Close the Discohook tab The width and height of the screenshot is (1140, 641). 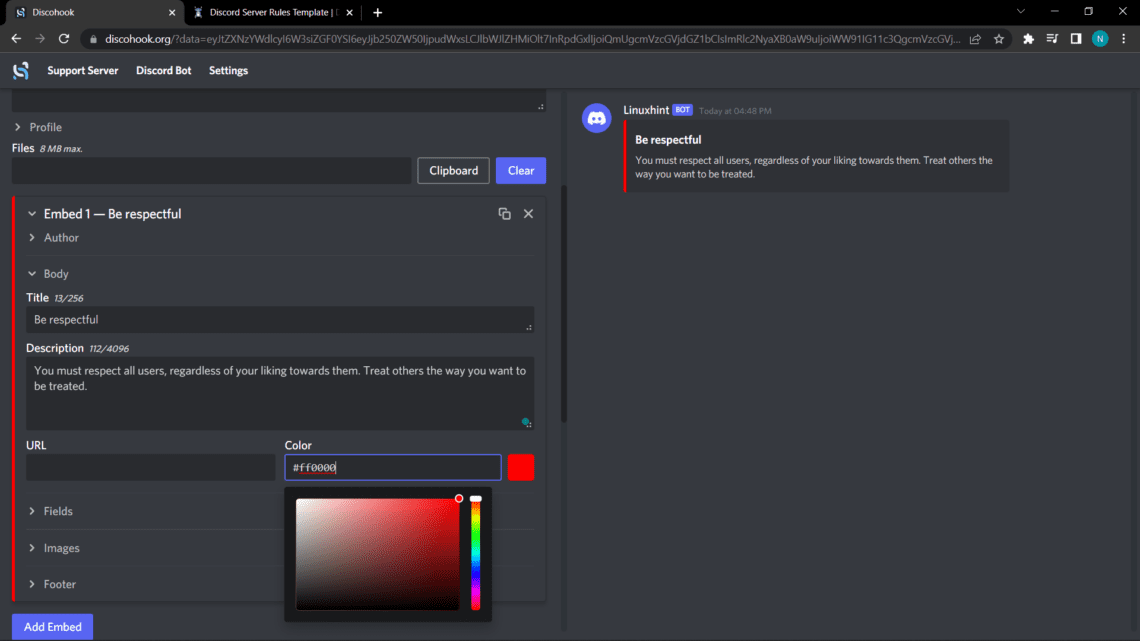pyautogui.click(x=172, y=12)
